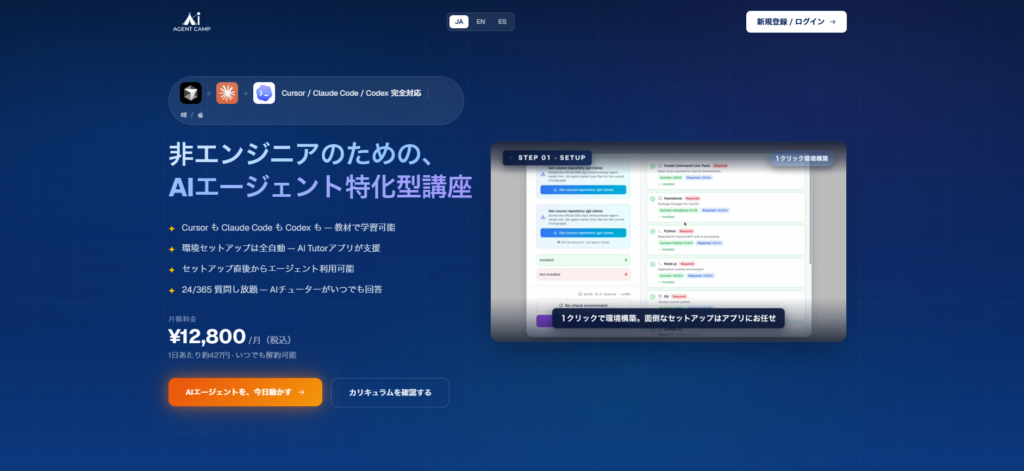This screenshot has height=471, width=1024.
Task: Click bullet 'セットアップ直後からエージェント利用可能'
Action: (268, 268)
